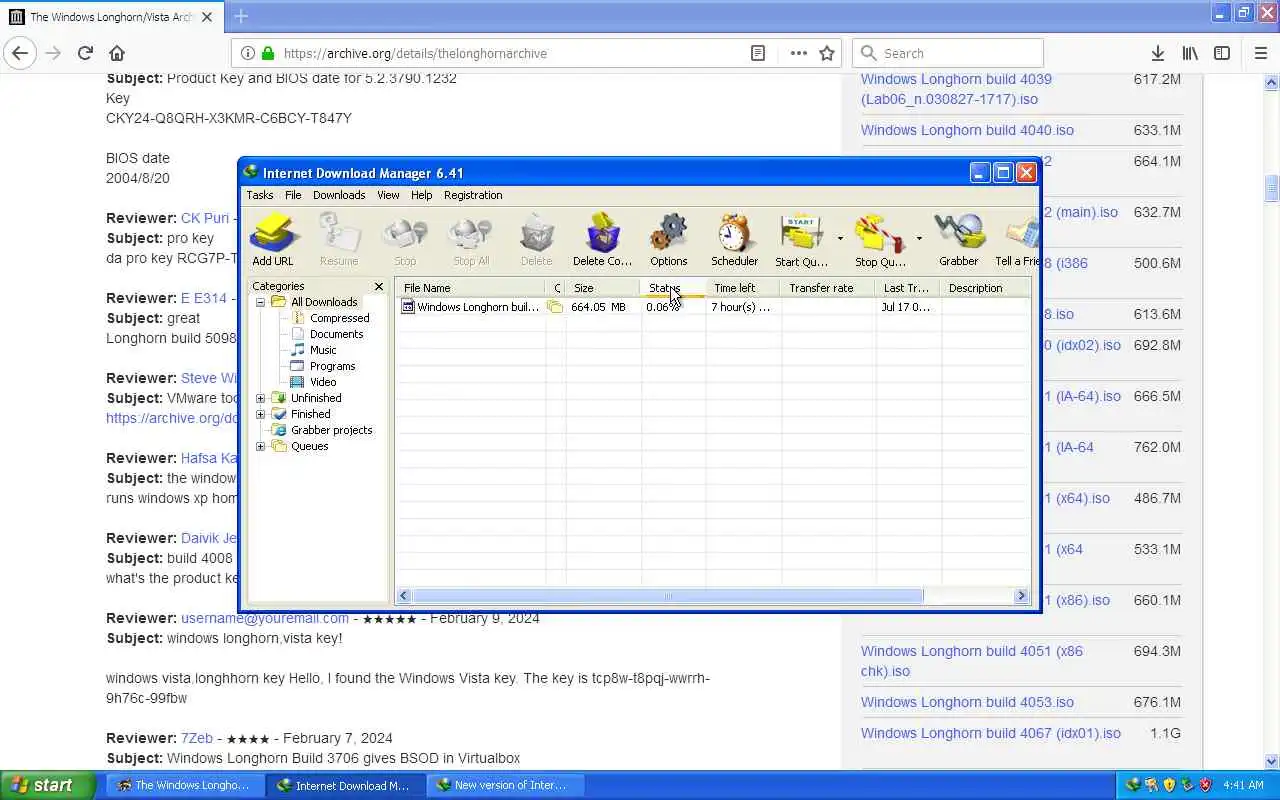The height and width of the screenshot is (800, 1280).
Task: Open reviewer 7Zeb profile link
Action: (197, 738)
